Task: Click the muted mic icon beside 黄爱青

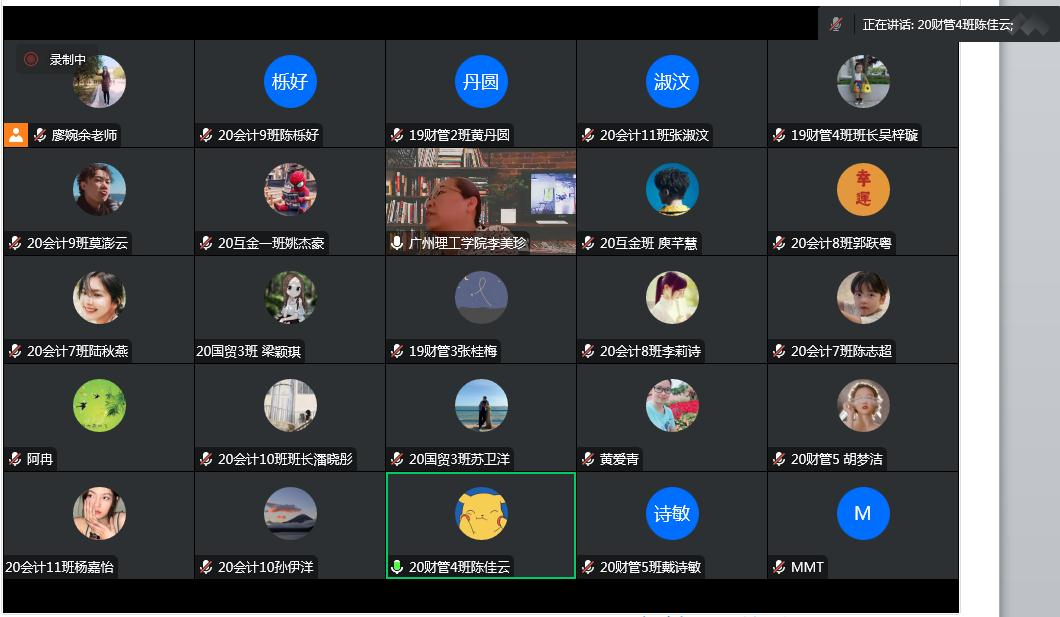Action: click(x=588, y=459)
